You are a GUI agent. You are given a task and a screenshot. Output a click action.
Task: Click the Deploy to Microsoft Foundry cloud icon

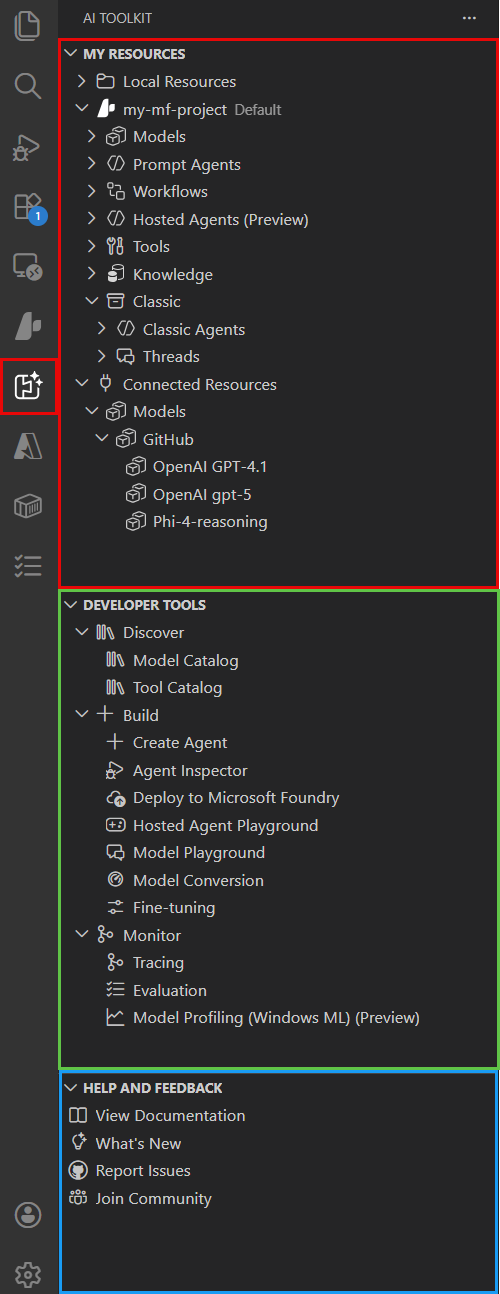[115, 798]
